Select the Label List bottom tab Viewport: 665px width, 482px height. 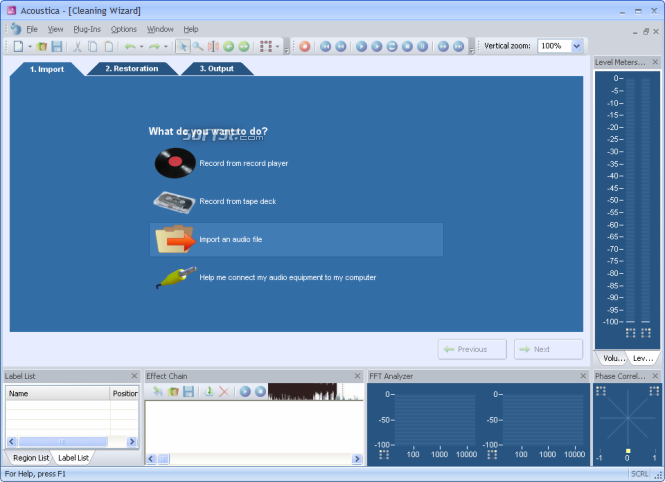tap(73, 458)
